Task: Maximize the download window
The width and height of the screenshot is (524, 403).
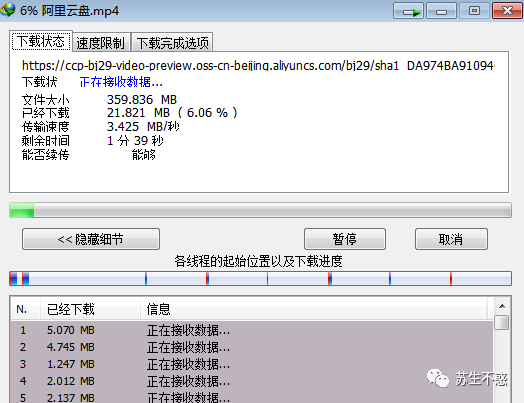Action: [474, 11]
